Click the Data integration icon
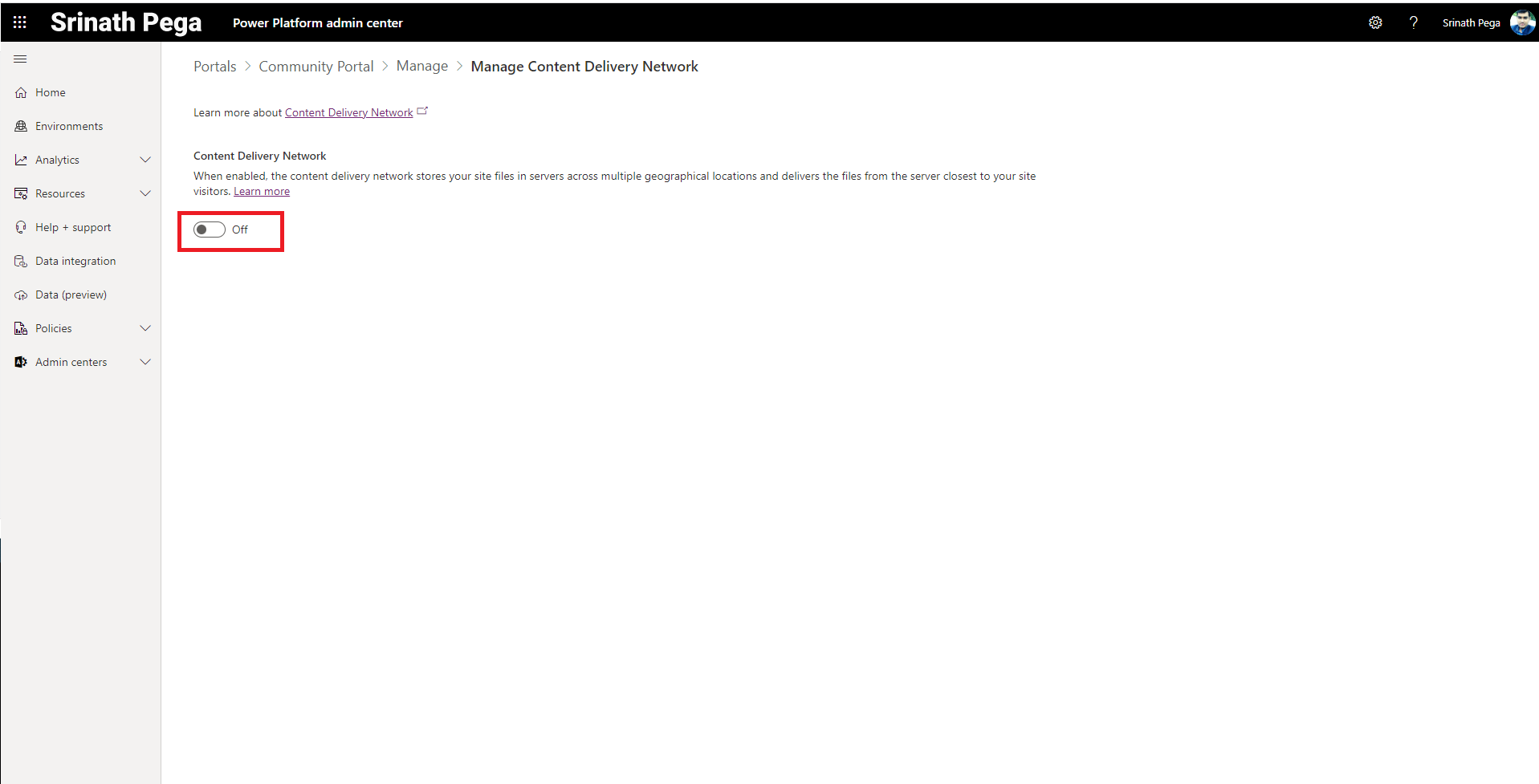This screenshot has width=1539, height=784. click(x=21, y=262)
